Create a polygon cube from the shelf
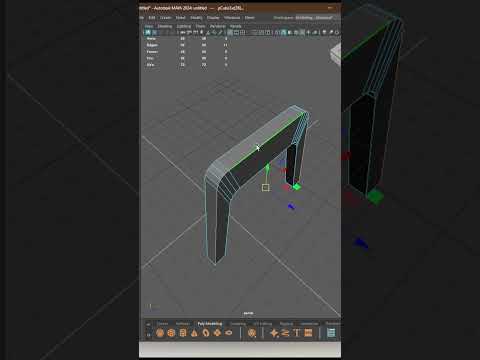 coord(171,333)
